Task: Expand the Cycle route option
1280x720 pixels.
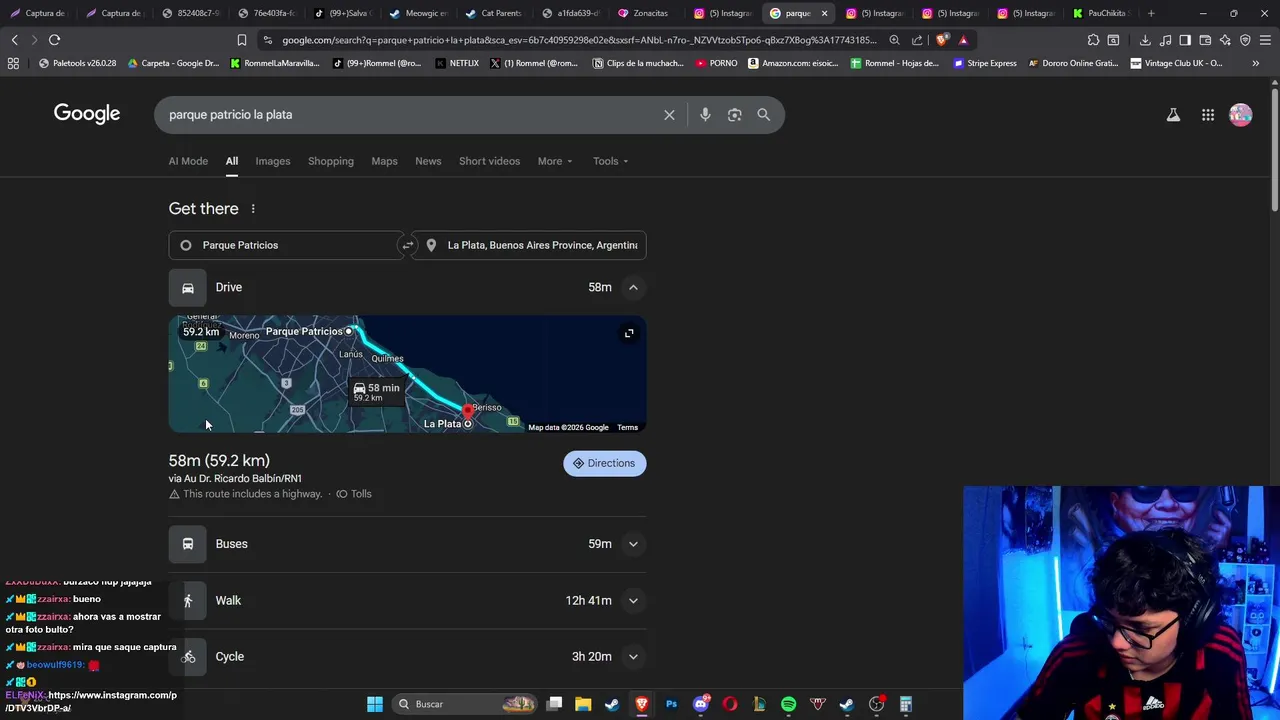Action: tap(633, 657)
